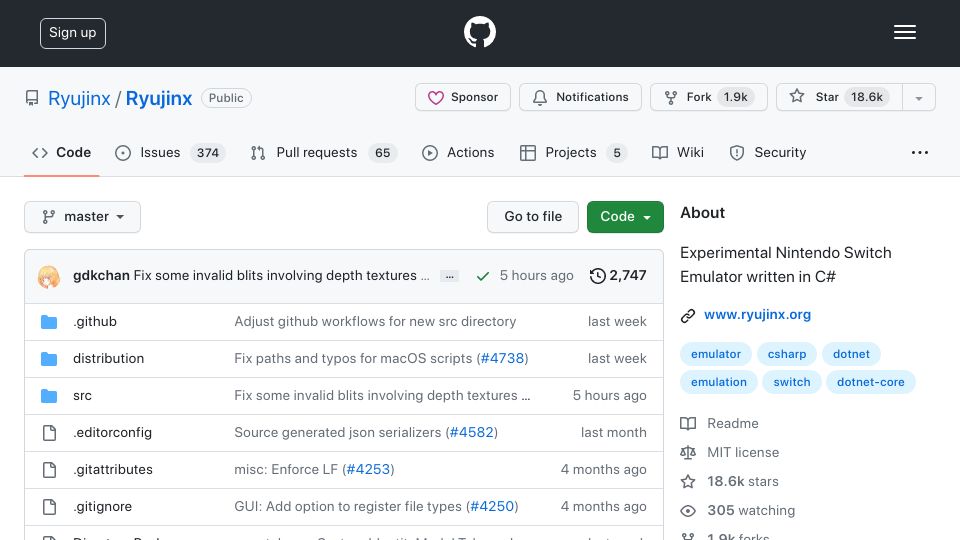Click the .gitattributes file icon
960x540 pixels.
click(49, 470)
